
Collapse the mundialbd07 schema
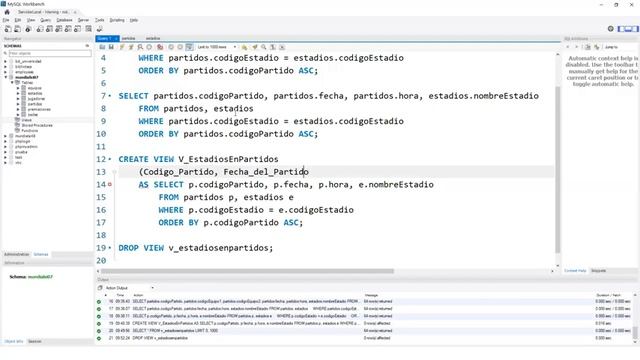pos(5,77)
